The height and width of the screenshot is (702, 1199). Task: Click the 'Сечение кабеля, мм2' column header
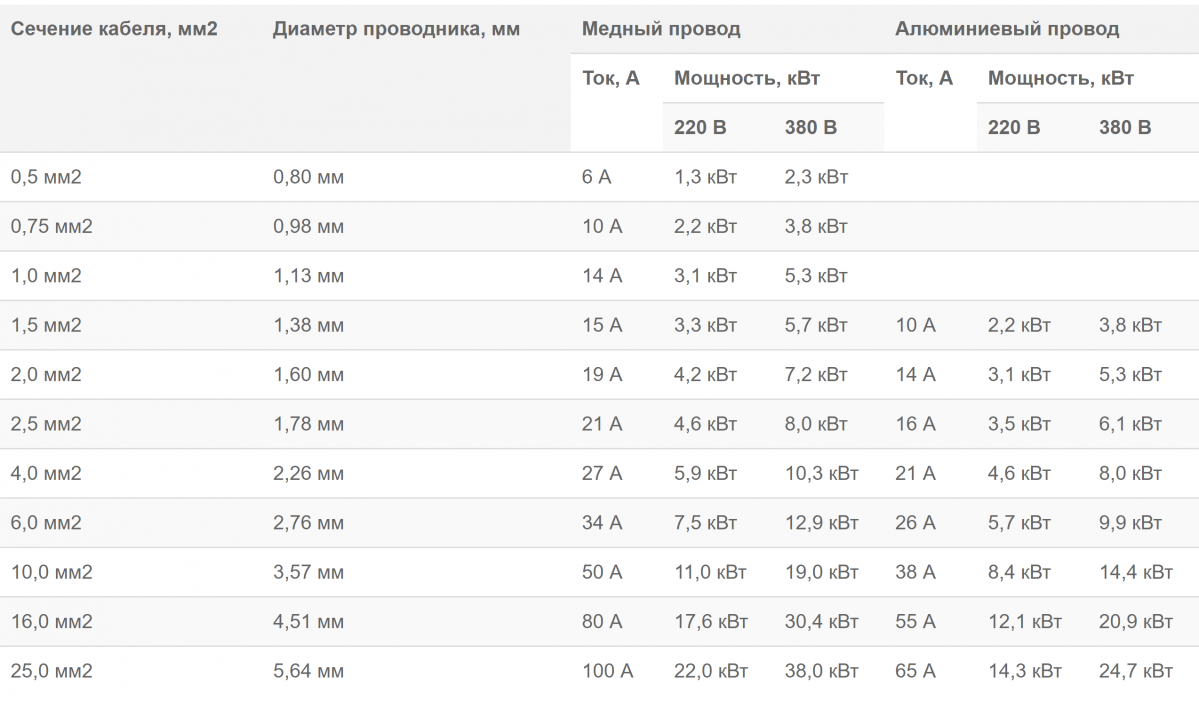114,29
